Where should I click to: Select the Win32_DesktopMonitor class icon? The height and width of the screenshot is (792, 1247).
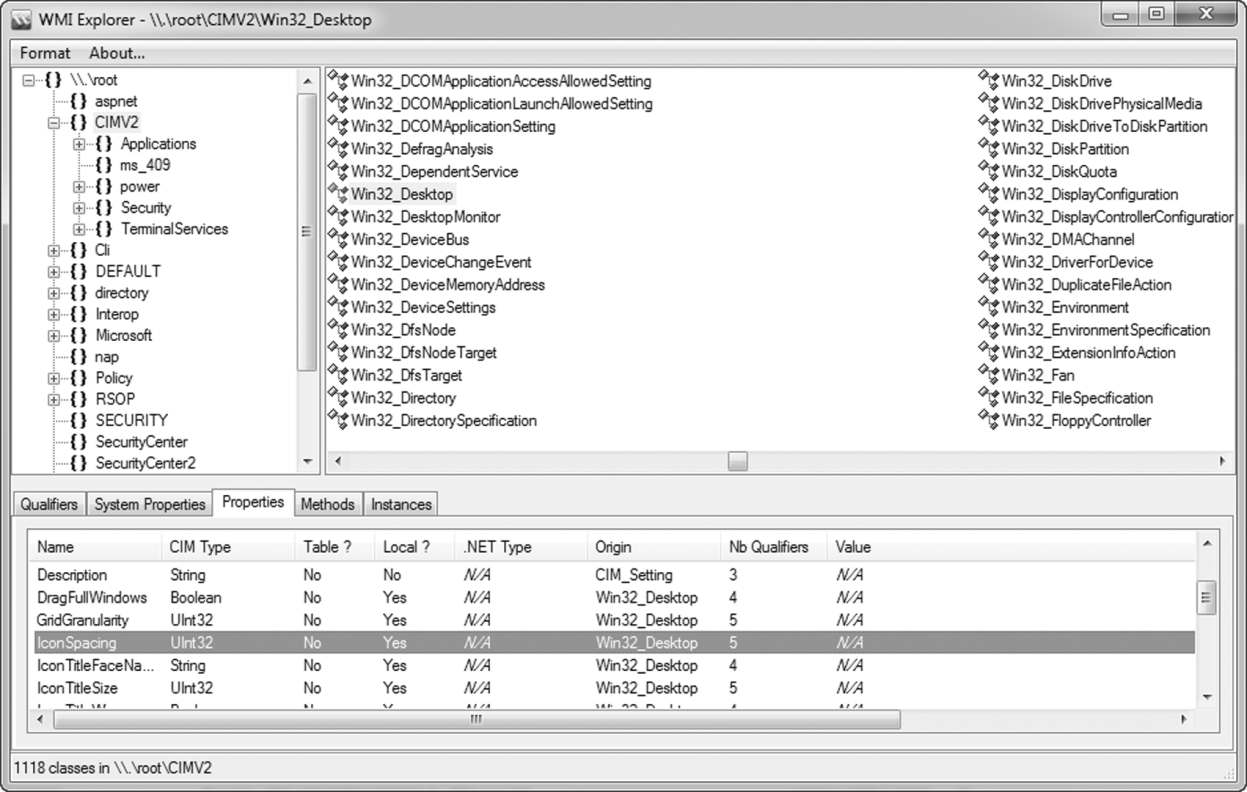[338, 217]
